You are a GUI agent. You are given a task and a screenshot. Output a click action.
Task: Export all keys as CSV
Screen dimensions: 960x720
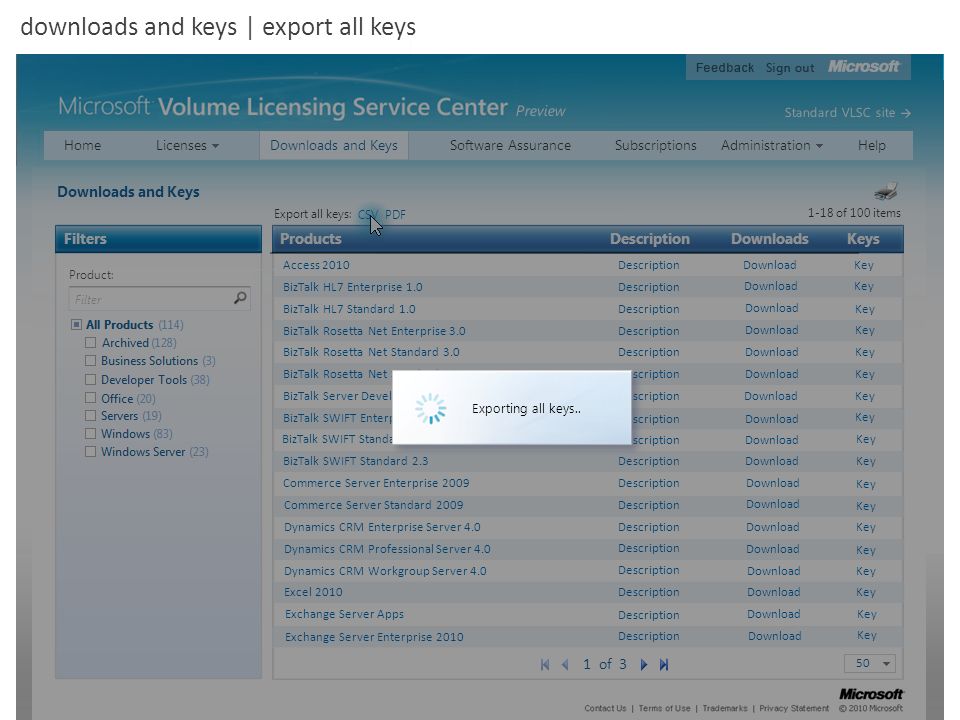point(368,214)
